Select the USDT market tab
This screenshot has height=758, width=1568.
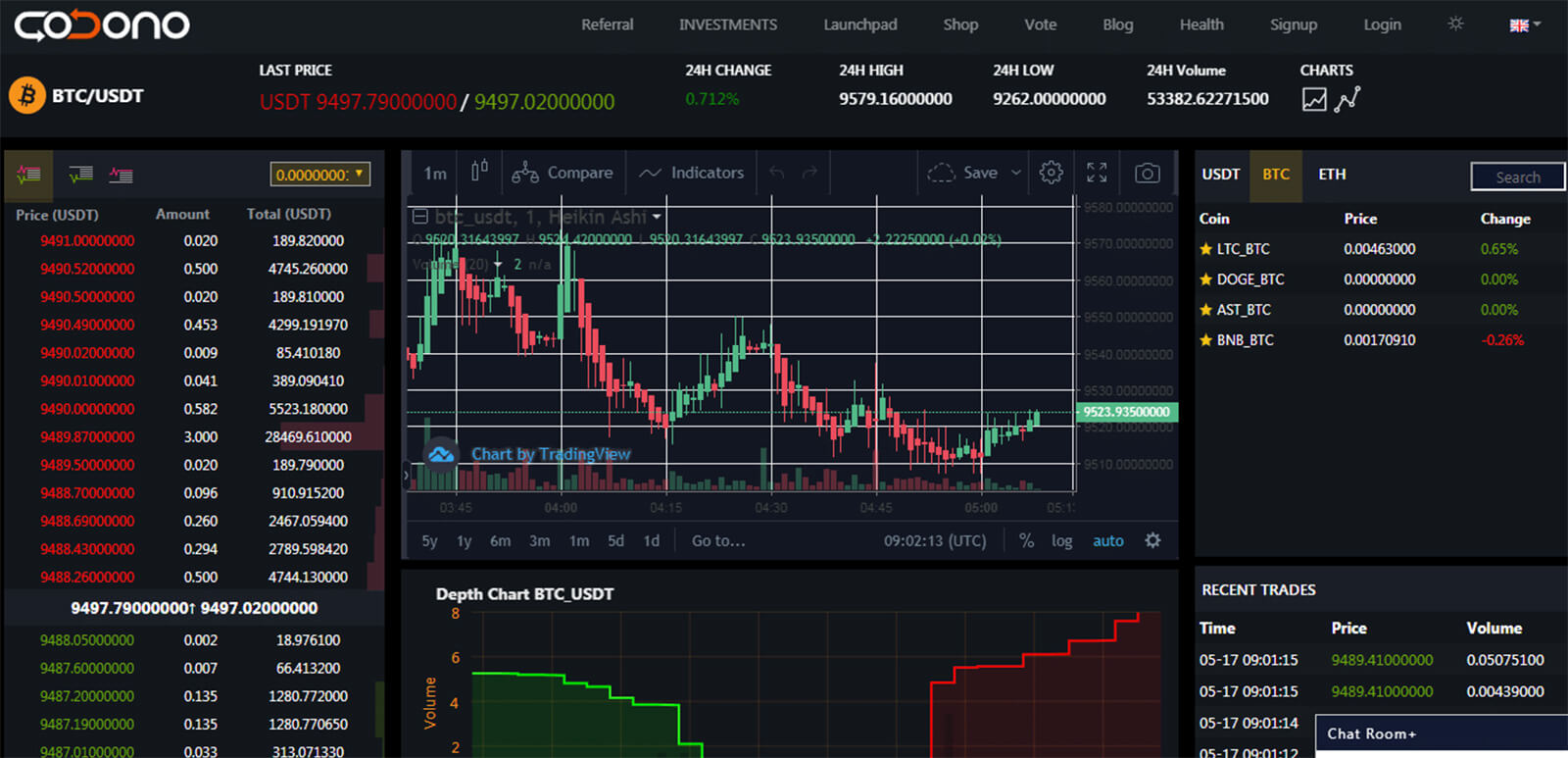point(1220,175)
